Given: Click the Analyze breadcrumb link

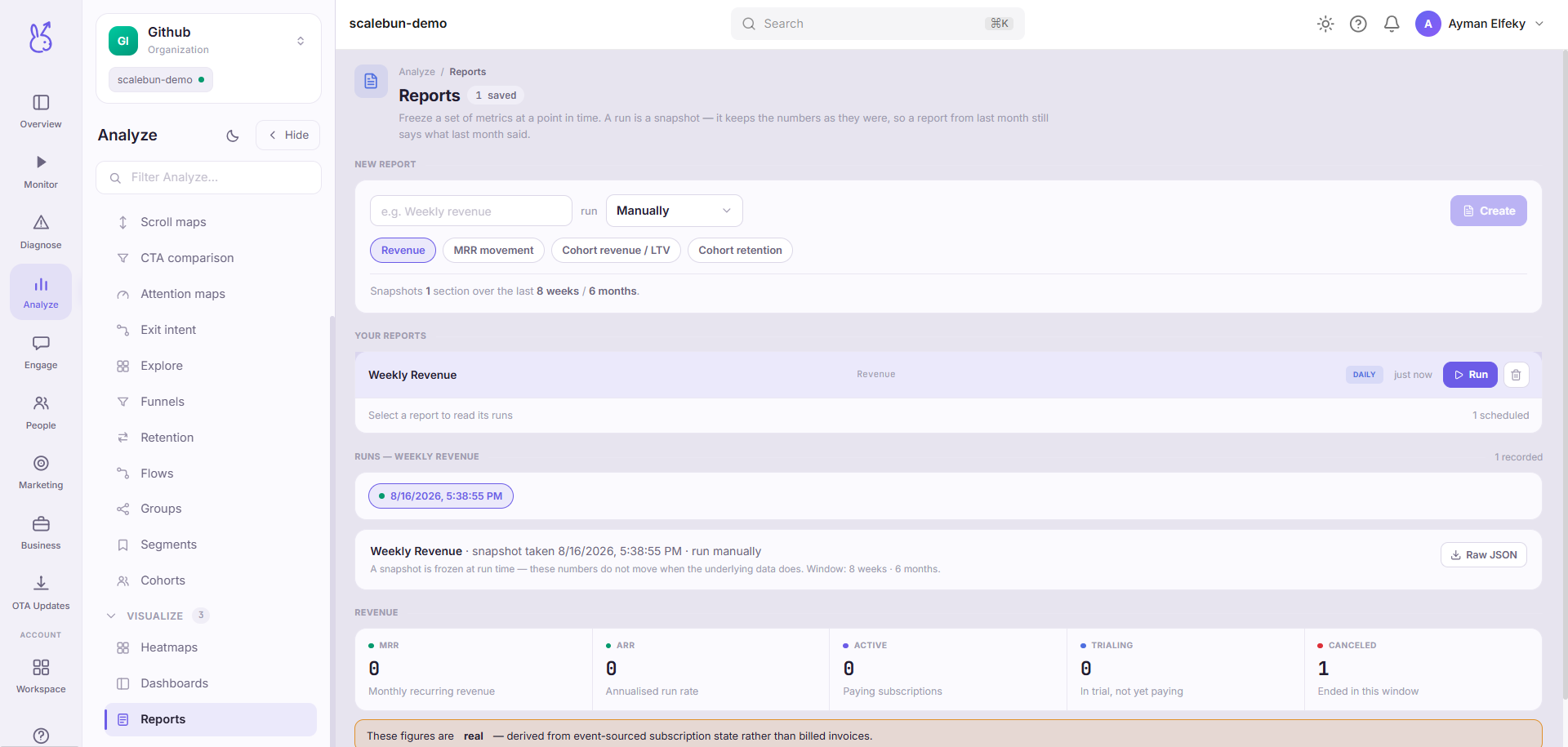Looking at the screenshot, I should [x=416, y=72].
